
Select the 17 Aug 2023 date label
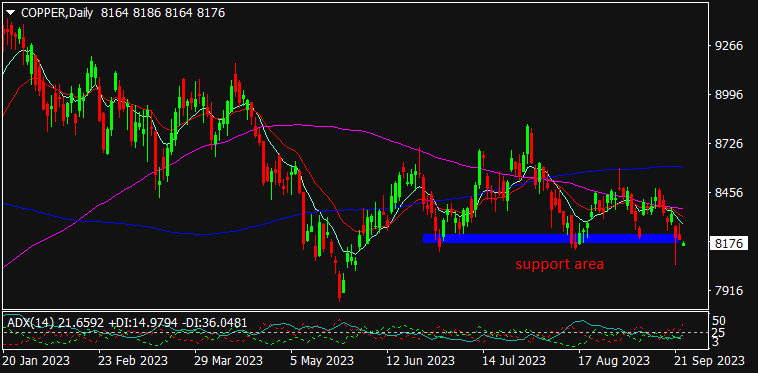point(613,360)
